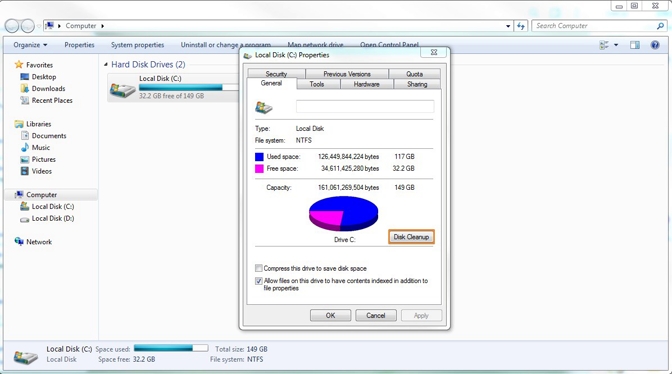This screenshot has height=374, width=672.
Task: Click Uninstall or change a program
Action: click(x=225, y=45)
